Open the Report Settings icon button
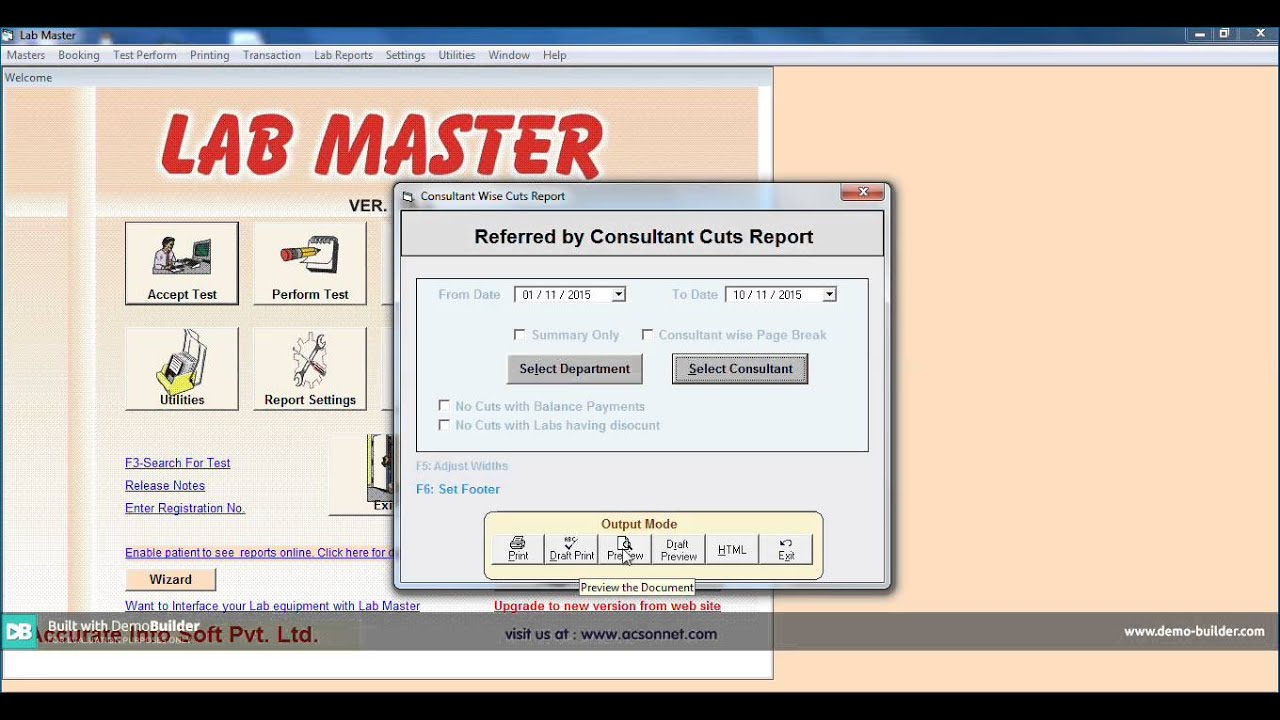1280x720 pixels. 310,369
